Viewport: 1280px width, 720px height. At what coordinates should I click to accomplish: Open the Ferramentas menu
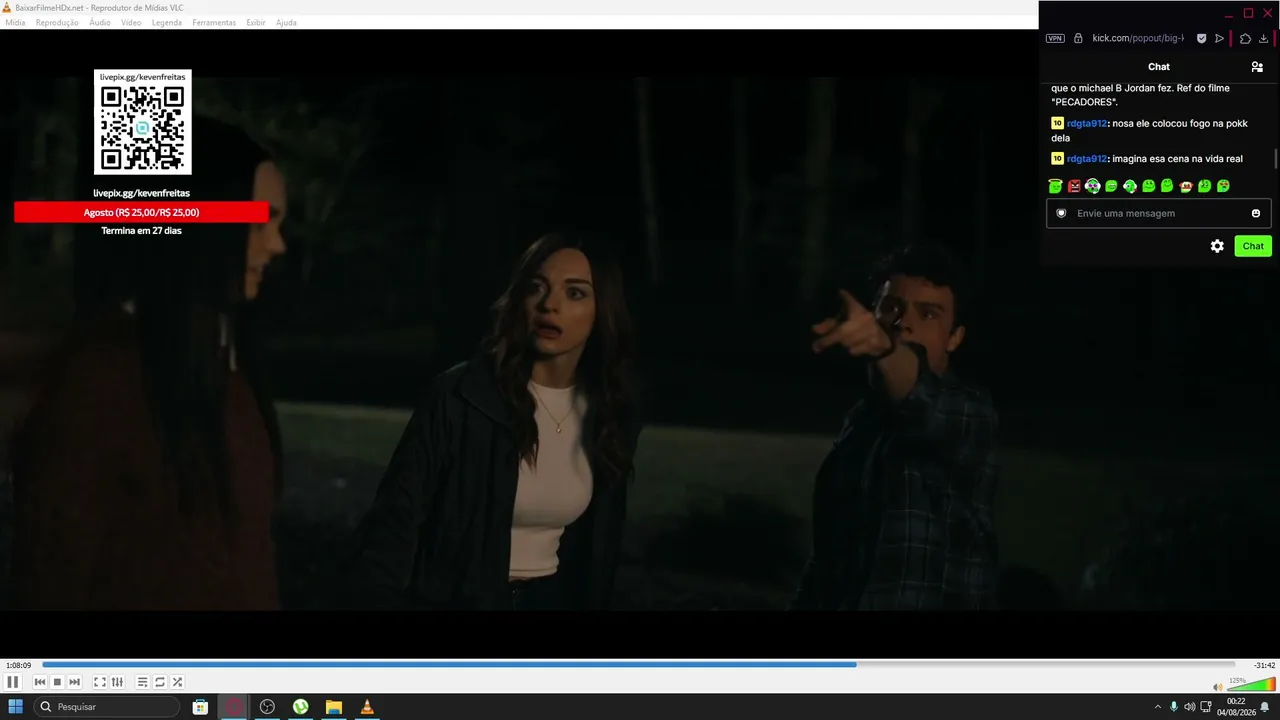coord(214,22)
